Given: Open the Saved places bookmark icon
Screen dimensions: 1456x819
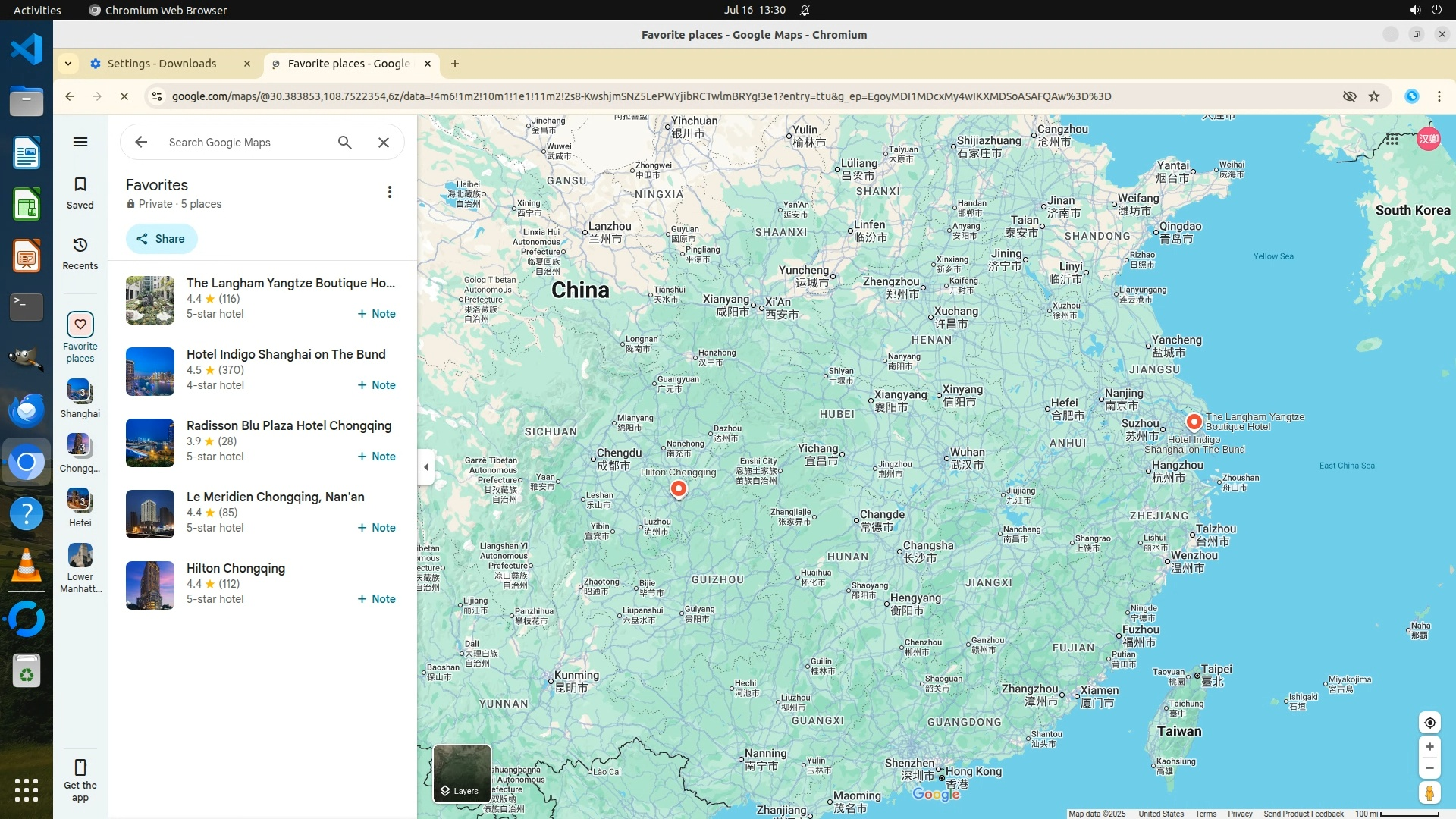Looking at the screenshot, I should tap(80, 185).
